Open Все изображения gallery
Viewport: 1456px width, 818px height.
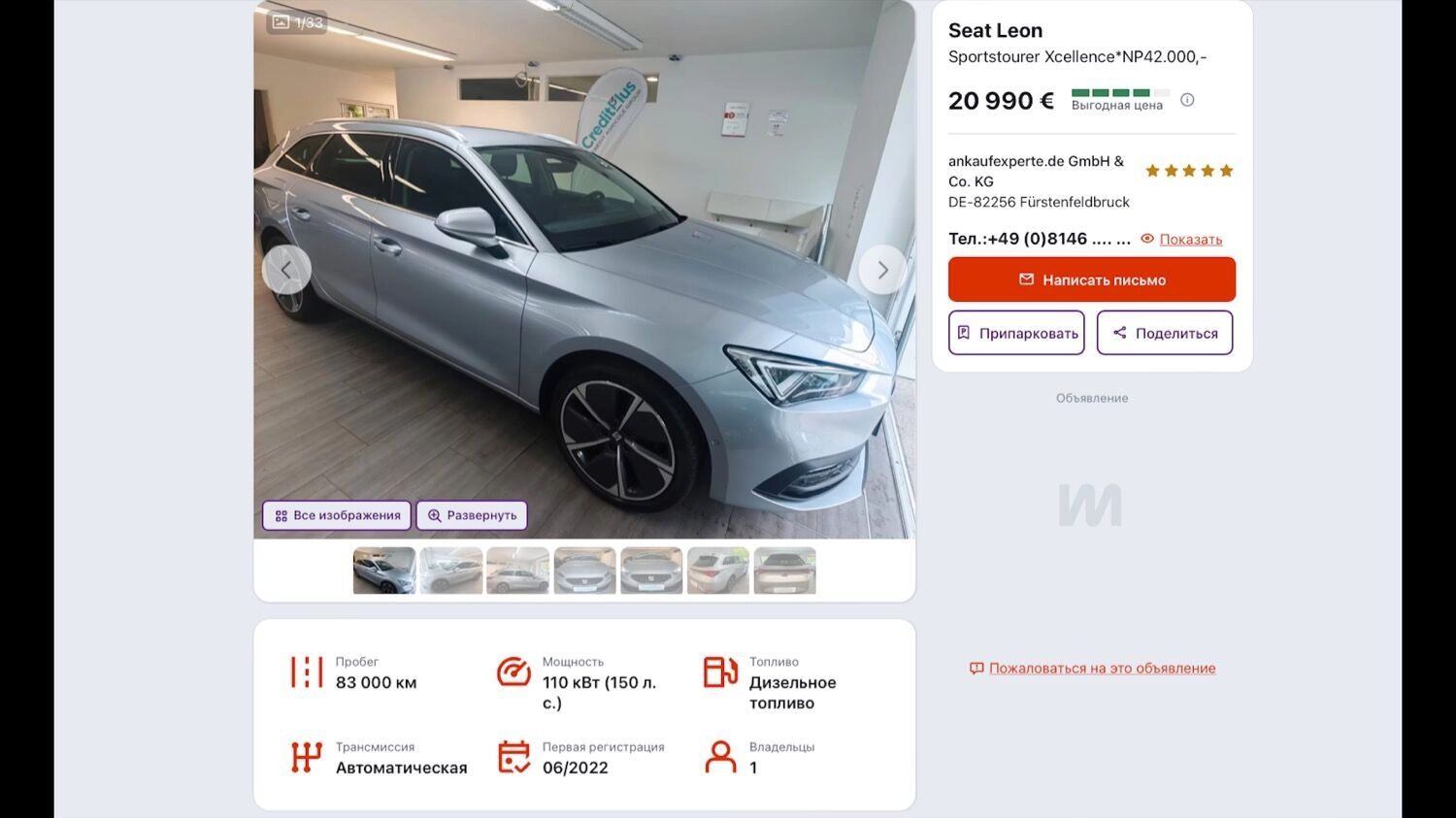tap(337, 515)
